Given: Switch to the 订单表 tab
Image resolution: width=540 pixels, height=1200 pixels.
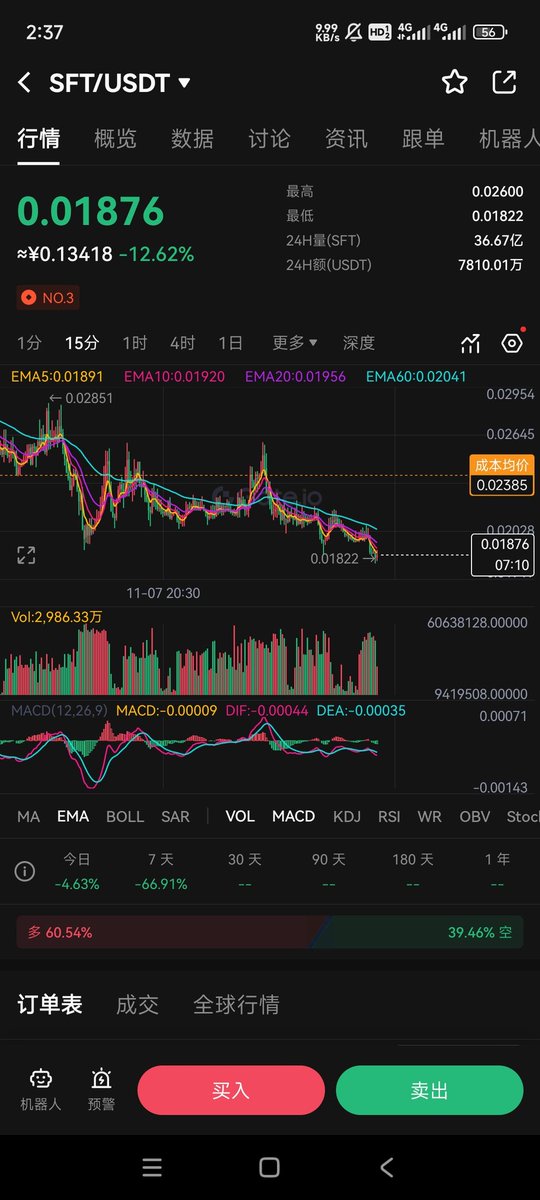Looking at the screenshot, I should pyautogui.click(x=50, y=1004).
